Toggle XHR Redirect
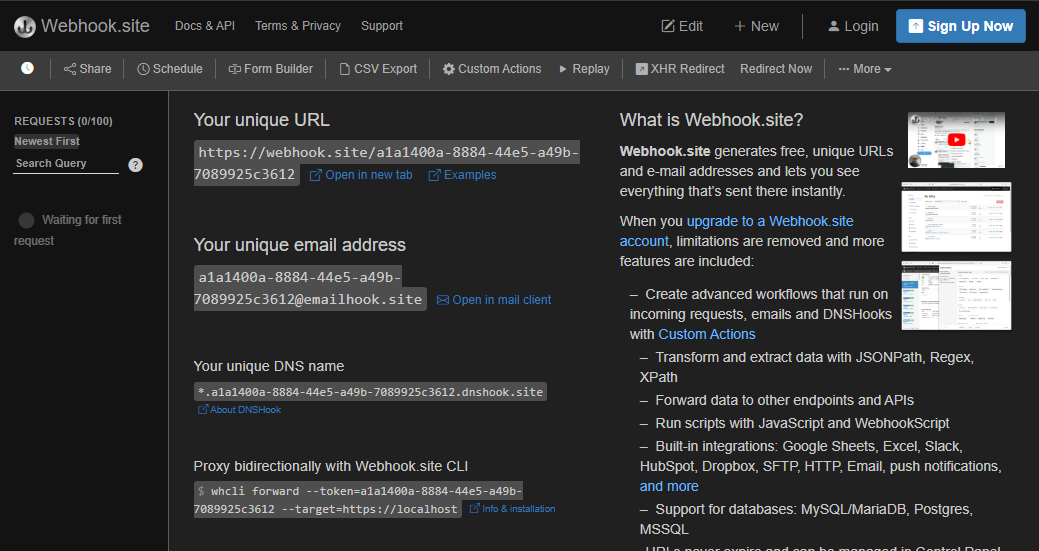Screen dimensions: 1039x551 point(680,69)
